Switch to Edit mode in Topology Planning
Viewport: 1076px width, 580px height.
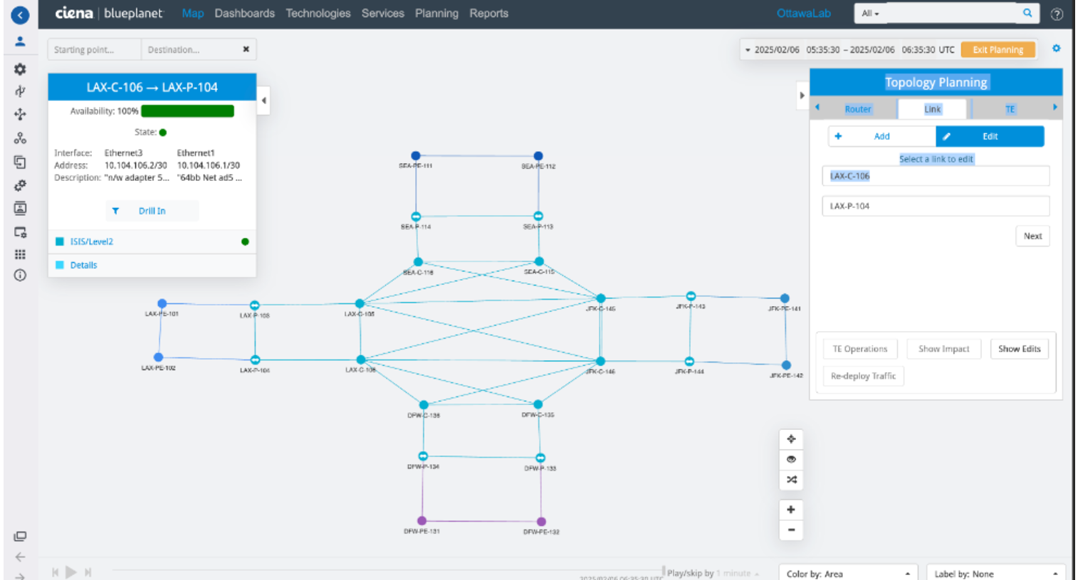tap(989, 136)
